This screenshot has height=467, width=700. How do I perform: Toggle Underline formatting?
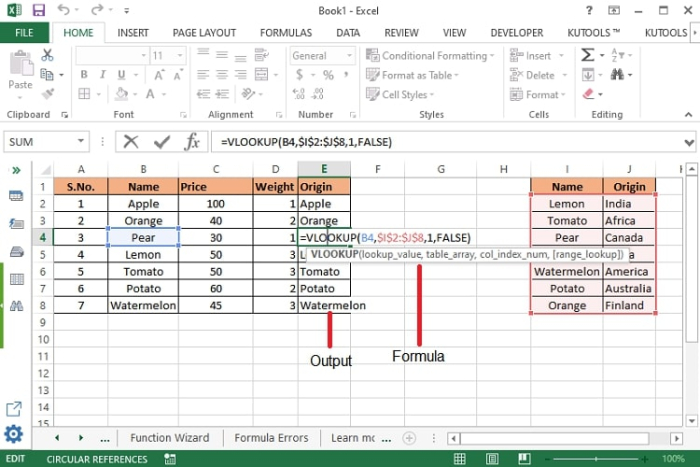(x=121, y=75)
